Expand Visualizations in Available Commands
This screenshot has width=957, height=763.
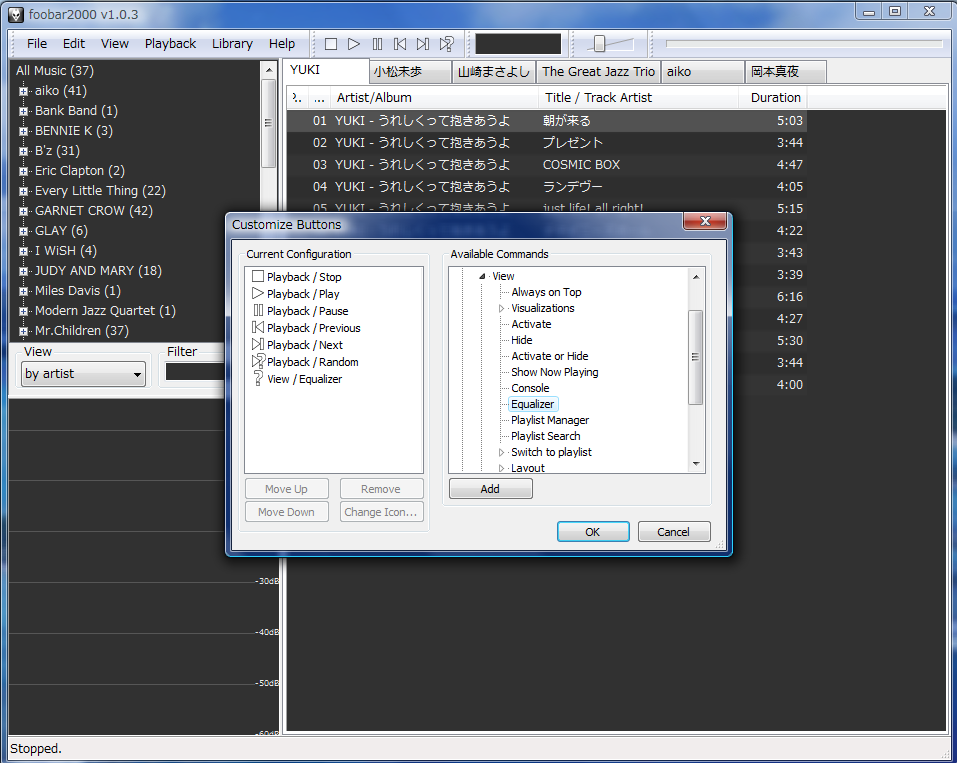(x=502, y=309)
